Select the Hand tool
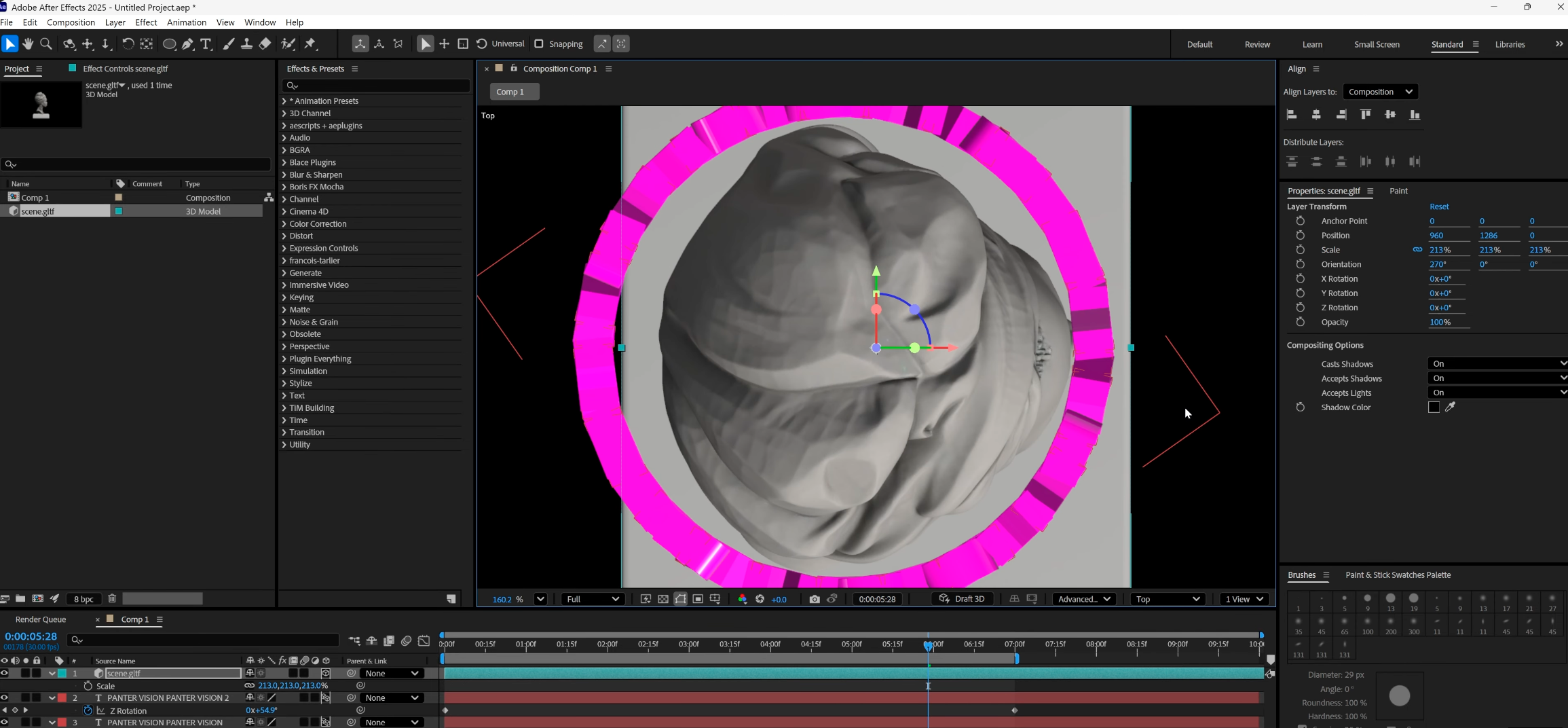The image size is (1568, 728). 28,44
